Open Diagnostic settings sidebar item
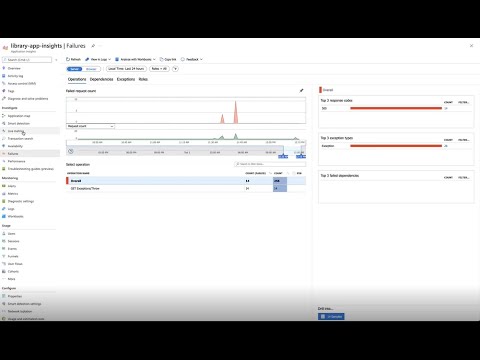 (x=21, y=201)
